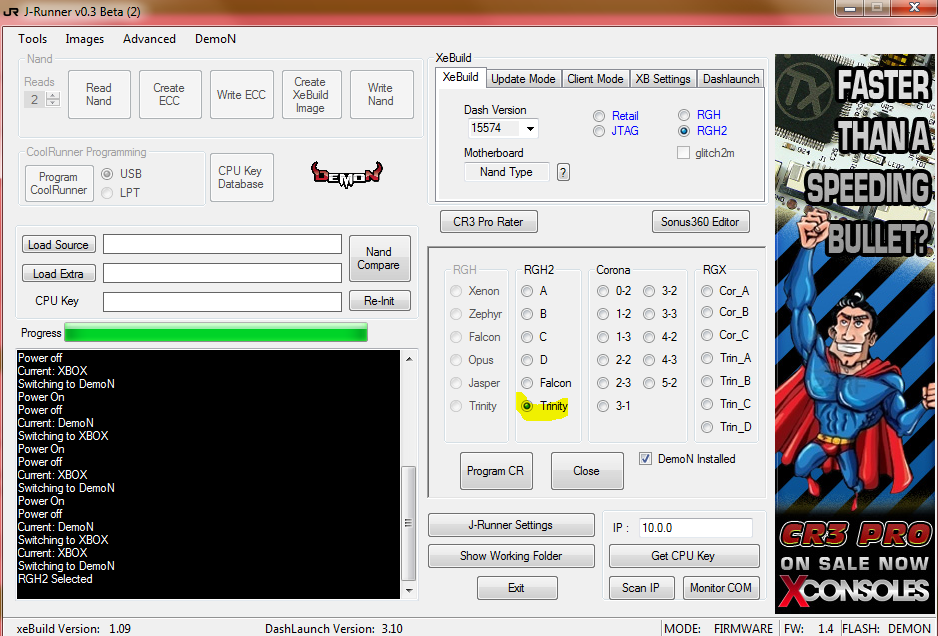
Task: Click the Program CR button
Action: (495, 471)
